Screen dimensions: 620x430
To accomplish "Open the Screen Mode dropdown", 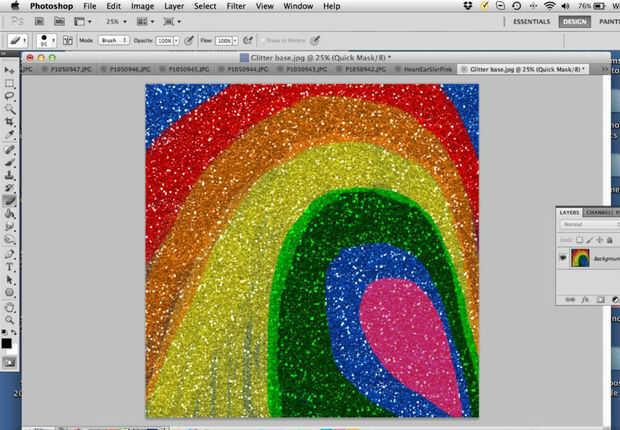I will coord(172,21).
